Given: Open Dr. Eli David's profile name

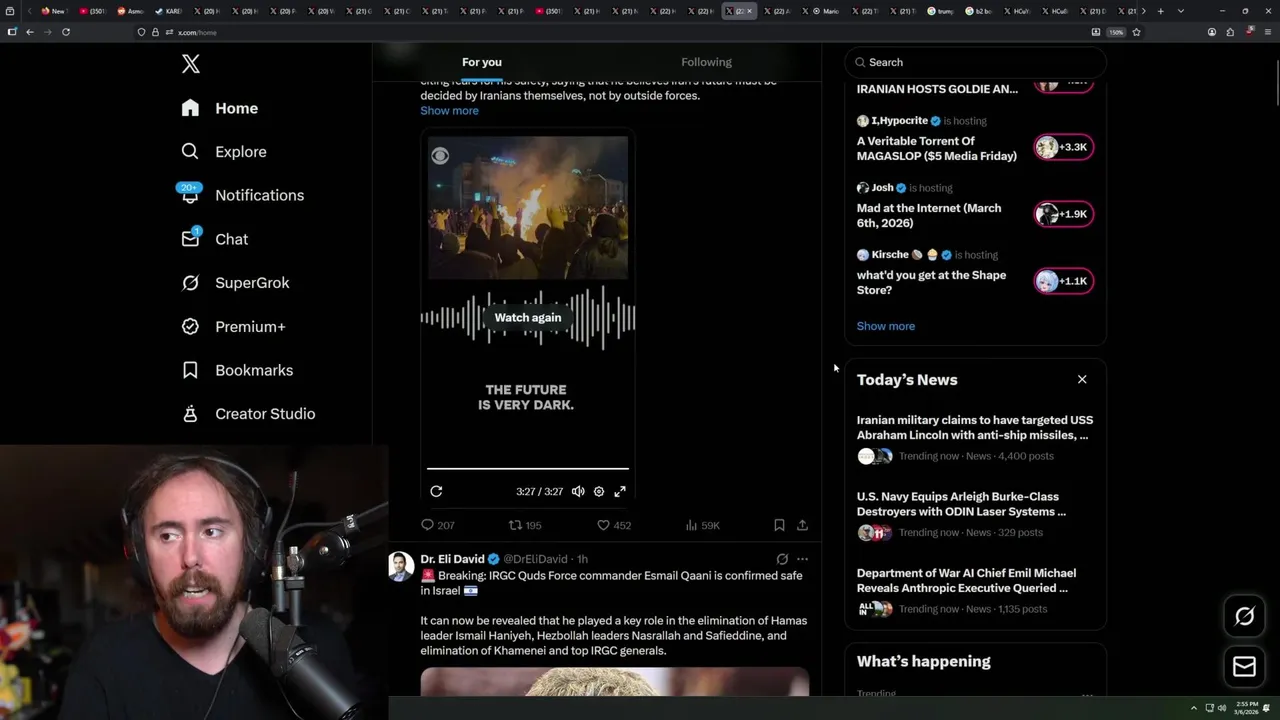Looking at the screenshot, I should click(x=452, y=559).
